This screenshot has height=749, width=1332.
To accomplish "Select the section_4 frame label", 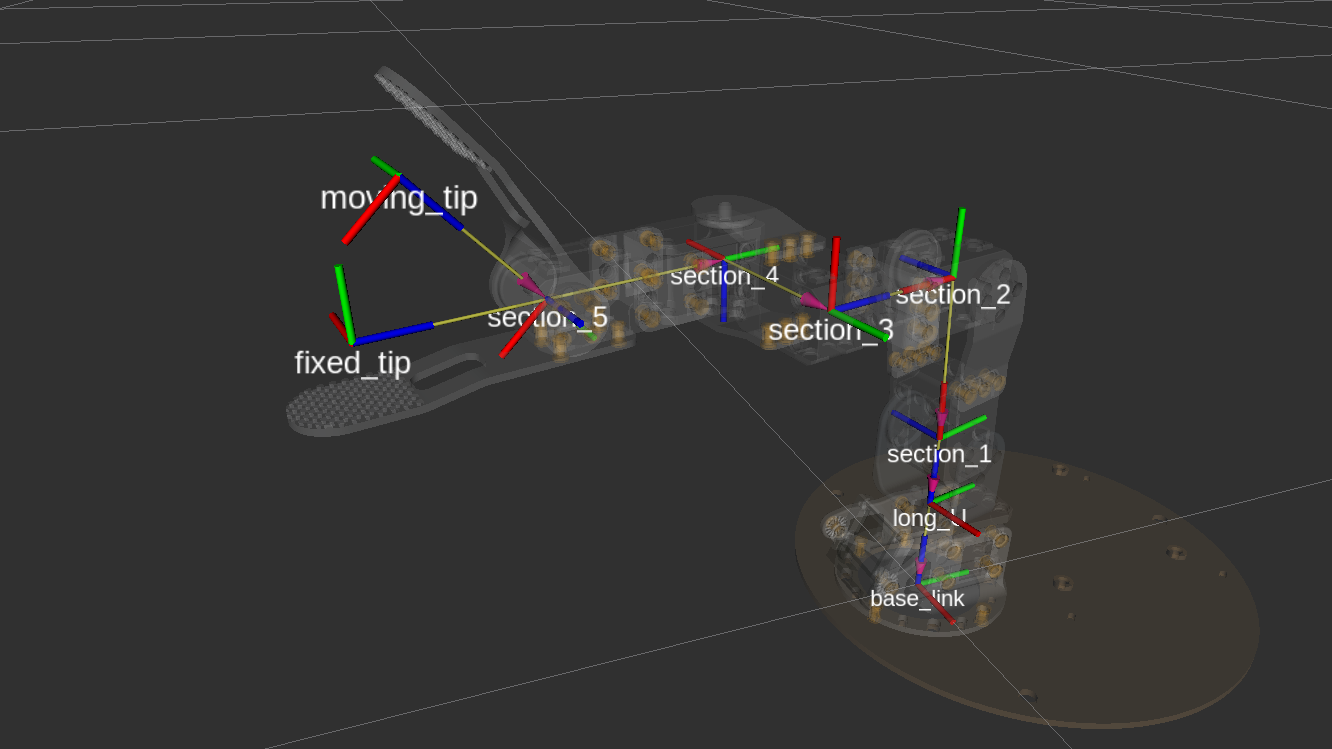I will click(x=723, y=276).
